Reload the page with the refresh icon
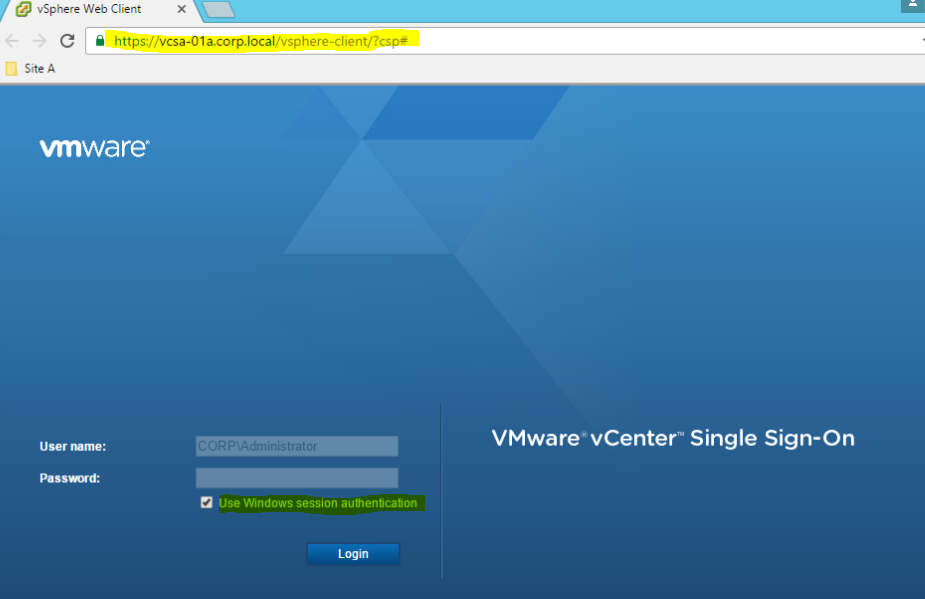This screenshot has width=925, height=599. tap(67, 41)
